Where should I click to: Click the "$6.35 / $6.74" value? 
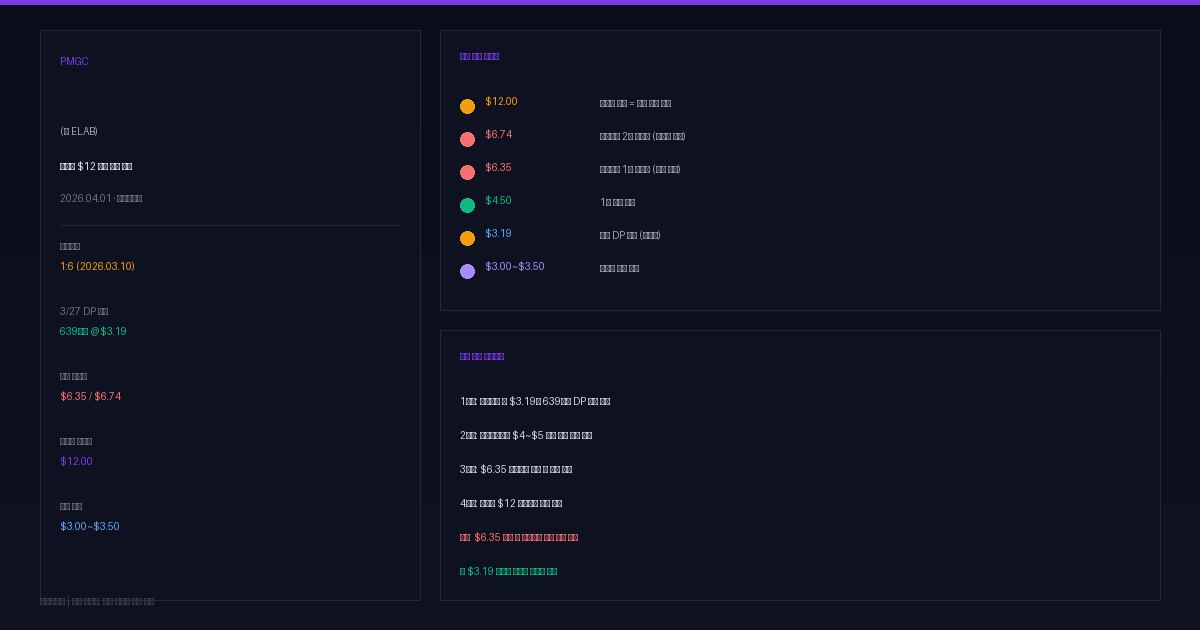[x=90, y=397]
